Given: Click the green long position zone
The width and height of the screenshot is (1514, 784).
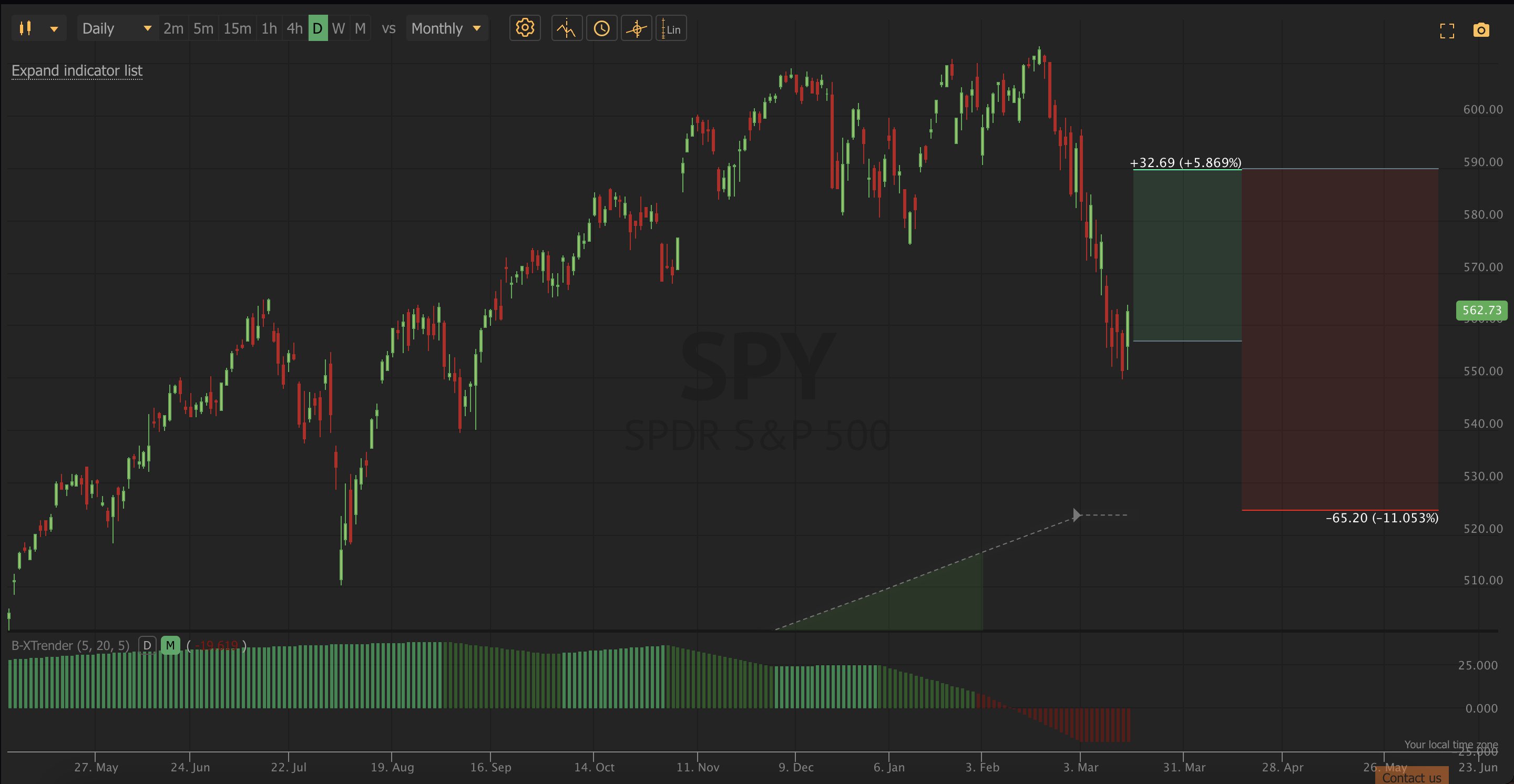Looking at the screenshot, I should [1186, 255].
